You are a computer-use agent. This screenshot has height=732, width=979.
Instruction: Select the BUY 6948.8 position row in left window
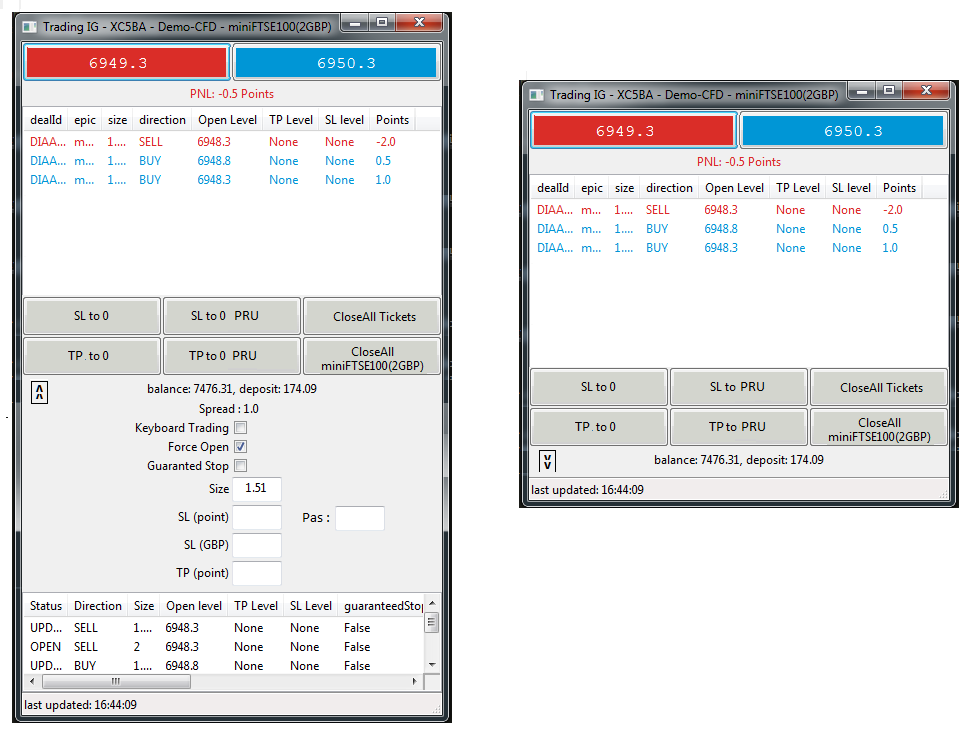coord(232,161)
